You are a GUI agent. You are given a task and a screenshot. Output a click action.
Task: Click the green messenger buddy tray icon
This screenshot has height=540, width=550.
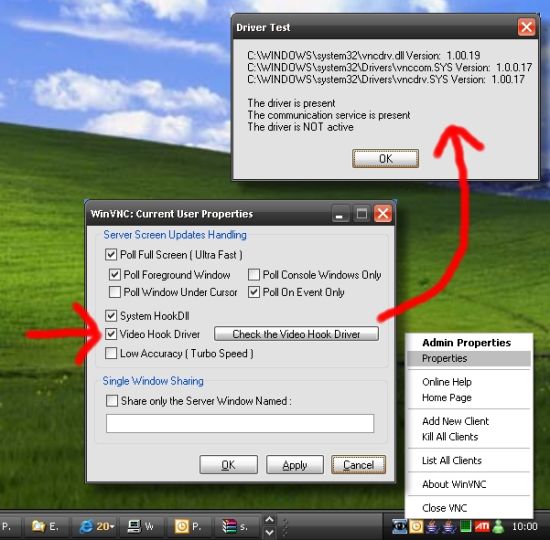[x=498, y=526]
